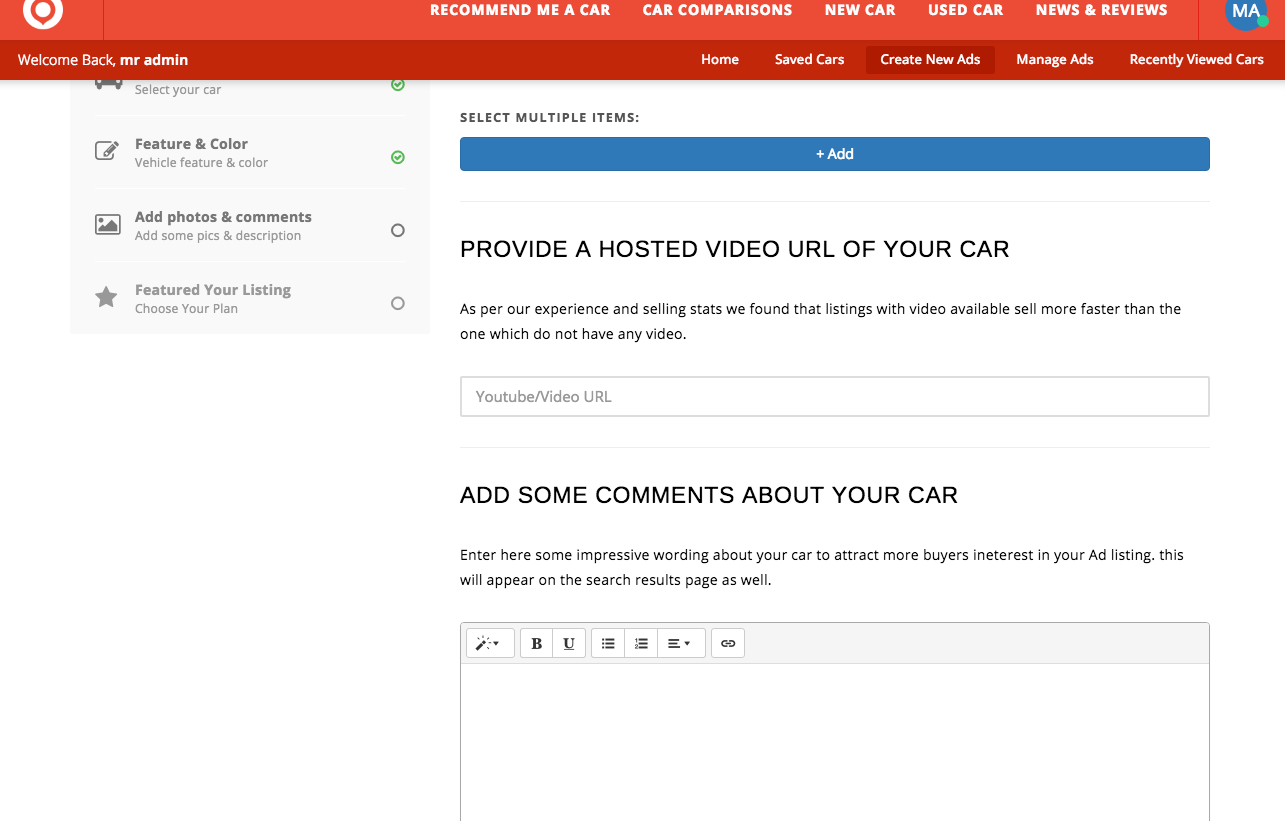
Task: Select the Featured Your Listing step circle
Action: tap(398, 303)
